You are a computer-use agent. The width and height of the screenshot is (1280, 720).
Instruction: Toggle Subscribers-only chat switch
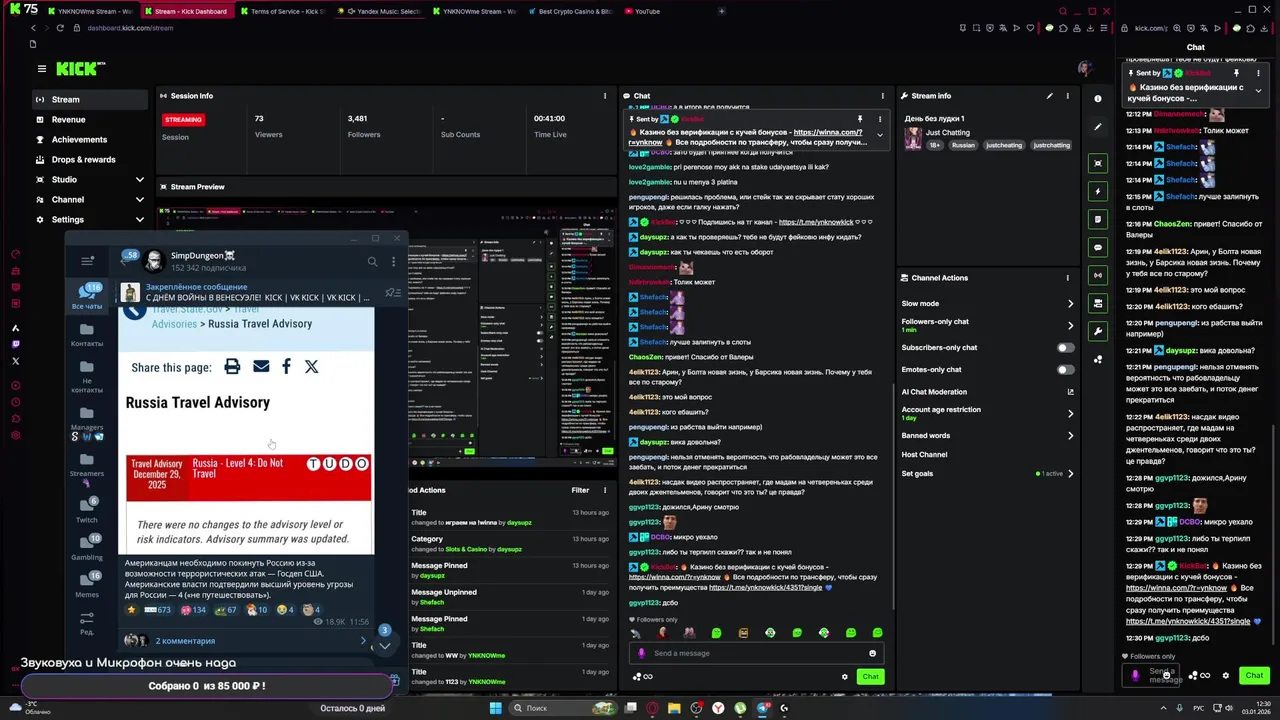1066,348
